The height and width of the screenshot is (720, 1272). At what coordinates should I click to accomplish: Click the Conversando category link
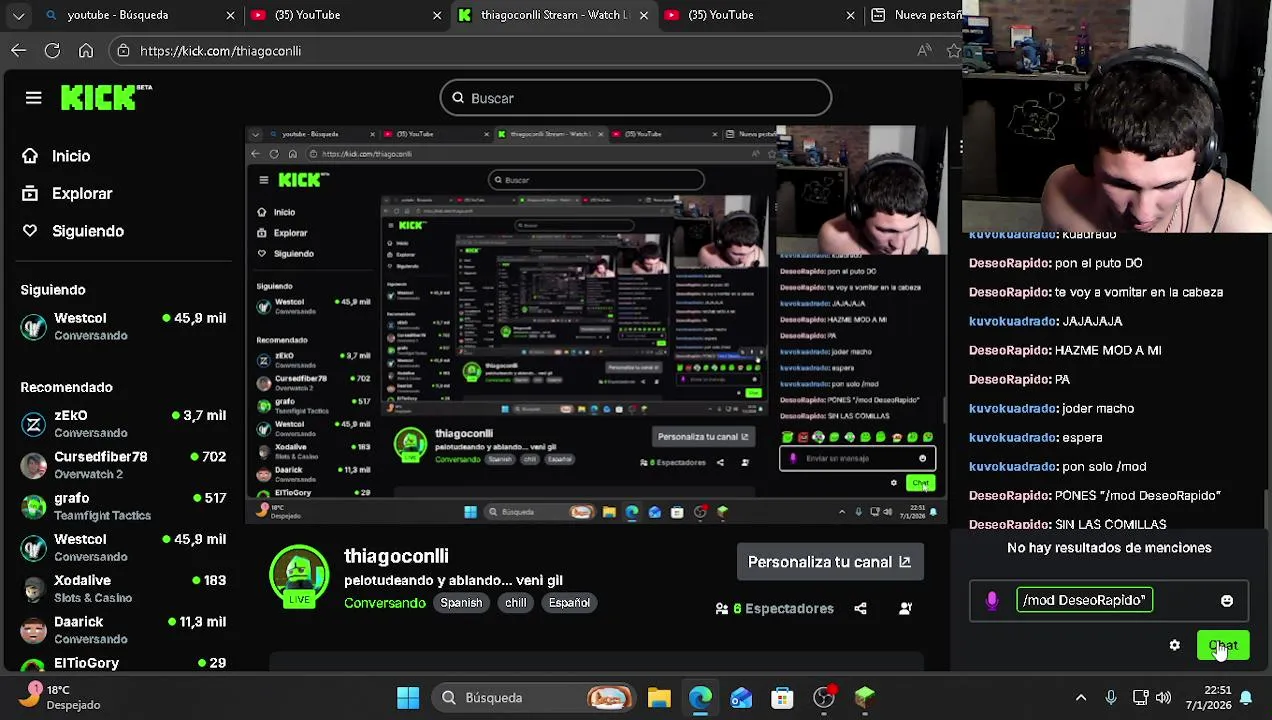(x=385, y=603)
